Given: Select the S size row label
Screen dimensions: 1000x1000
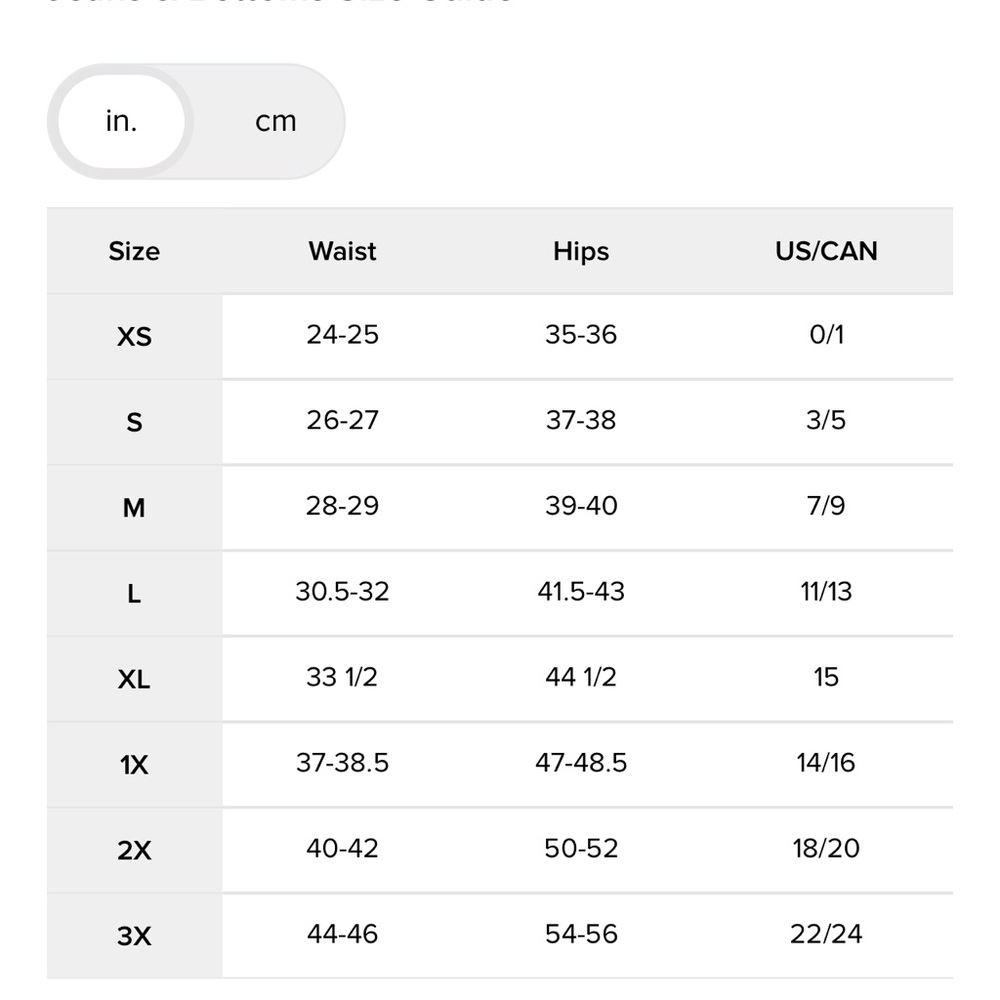Looking at the screenshot, I should point(134,422).
